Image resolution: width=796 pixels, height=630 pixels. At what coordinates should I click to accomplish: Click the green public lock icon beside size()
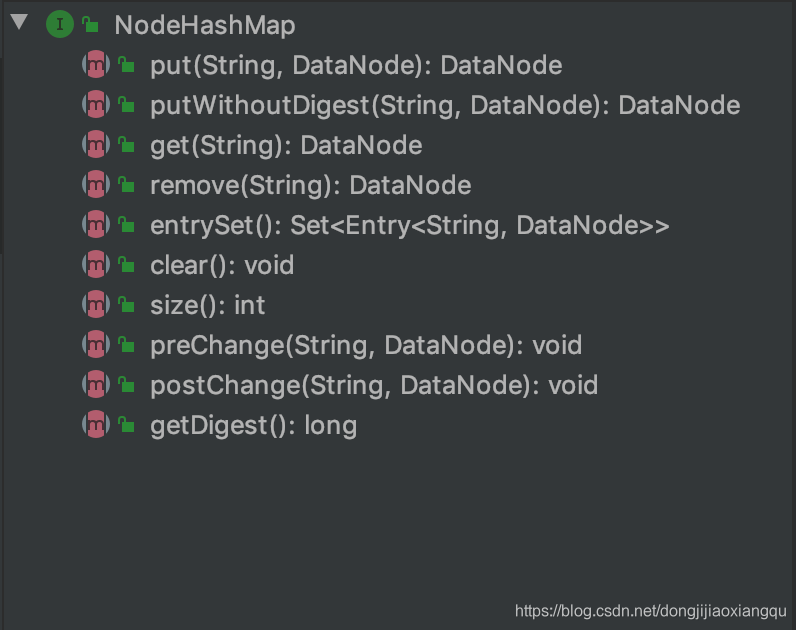click(126, 305)
